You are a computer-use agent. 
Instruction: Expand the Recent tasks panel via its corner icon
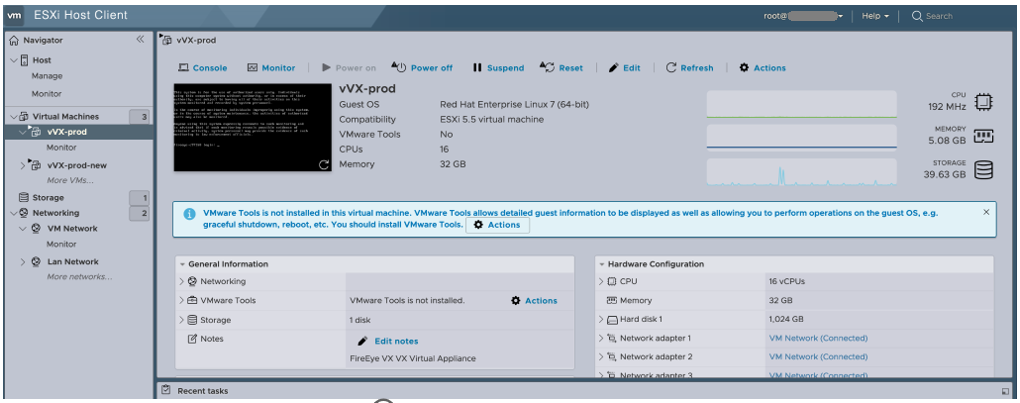point(1005,391)
